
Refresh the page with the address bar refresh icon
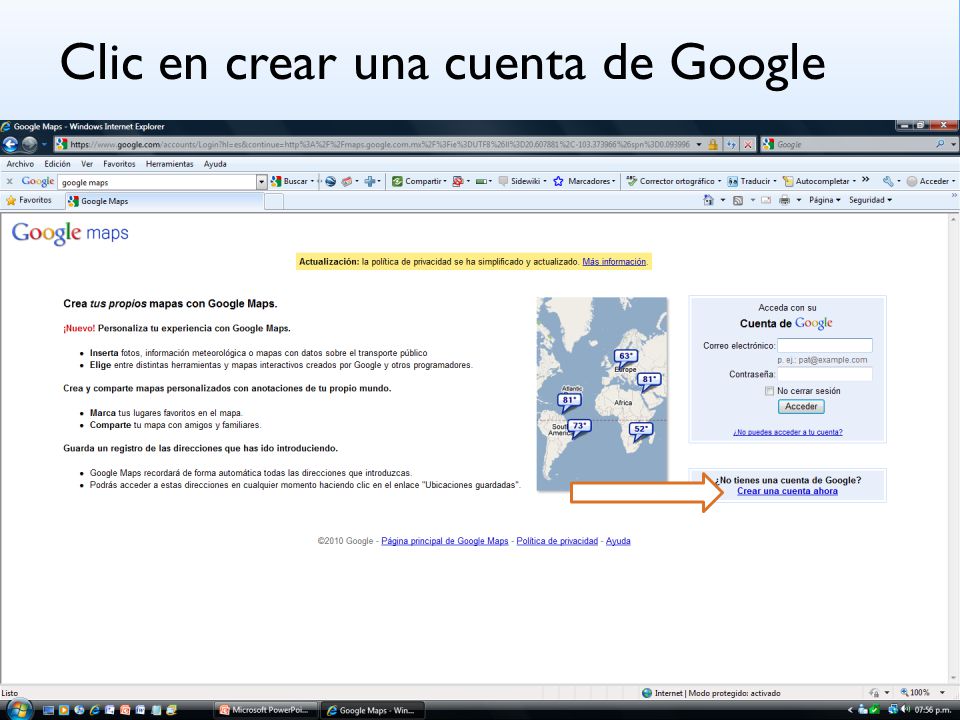pyautogui.click(x=731, y=144)
